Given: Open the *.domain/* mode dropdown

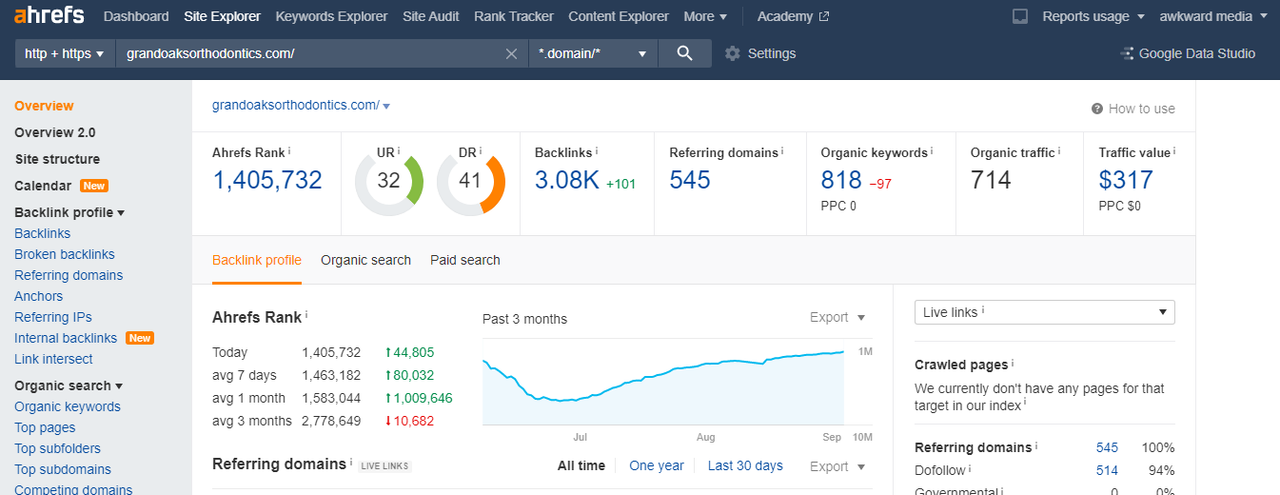Looking at the screenshot, I should (x=593, y=54).
